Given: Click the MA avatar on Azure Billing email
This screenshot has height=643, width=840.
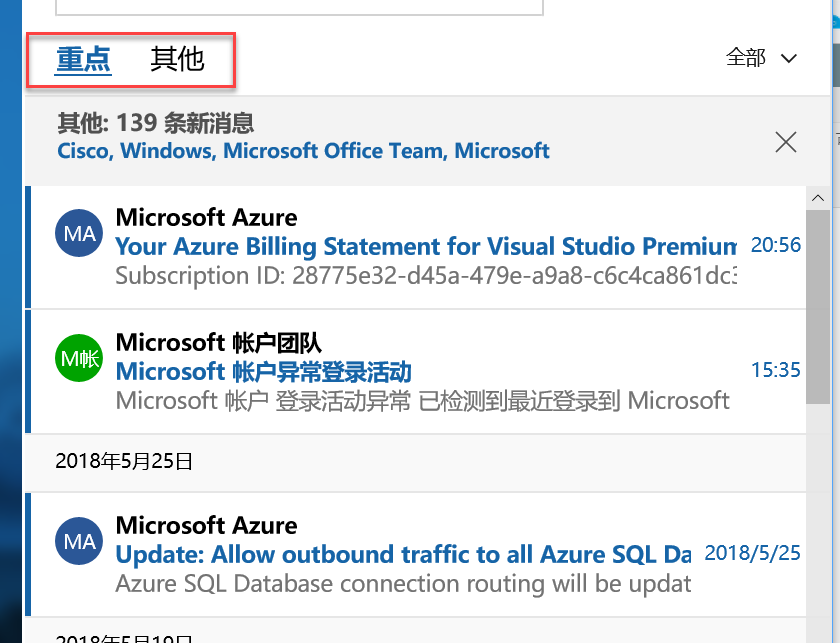Looking at the screenshot, I should tap(79, 234).
